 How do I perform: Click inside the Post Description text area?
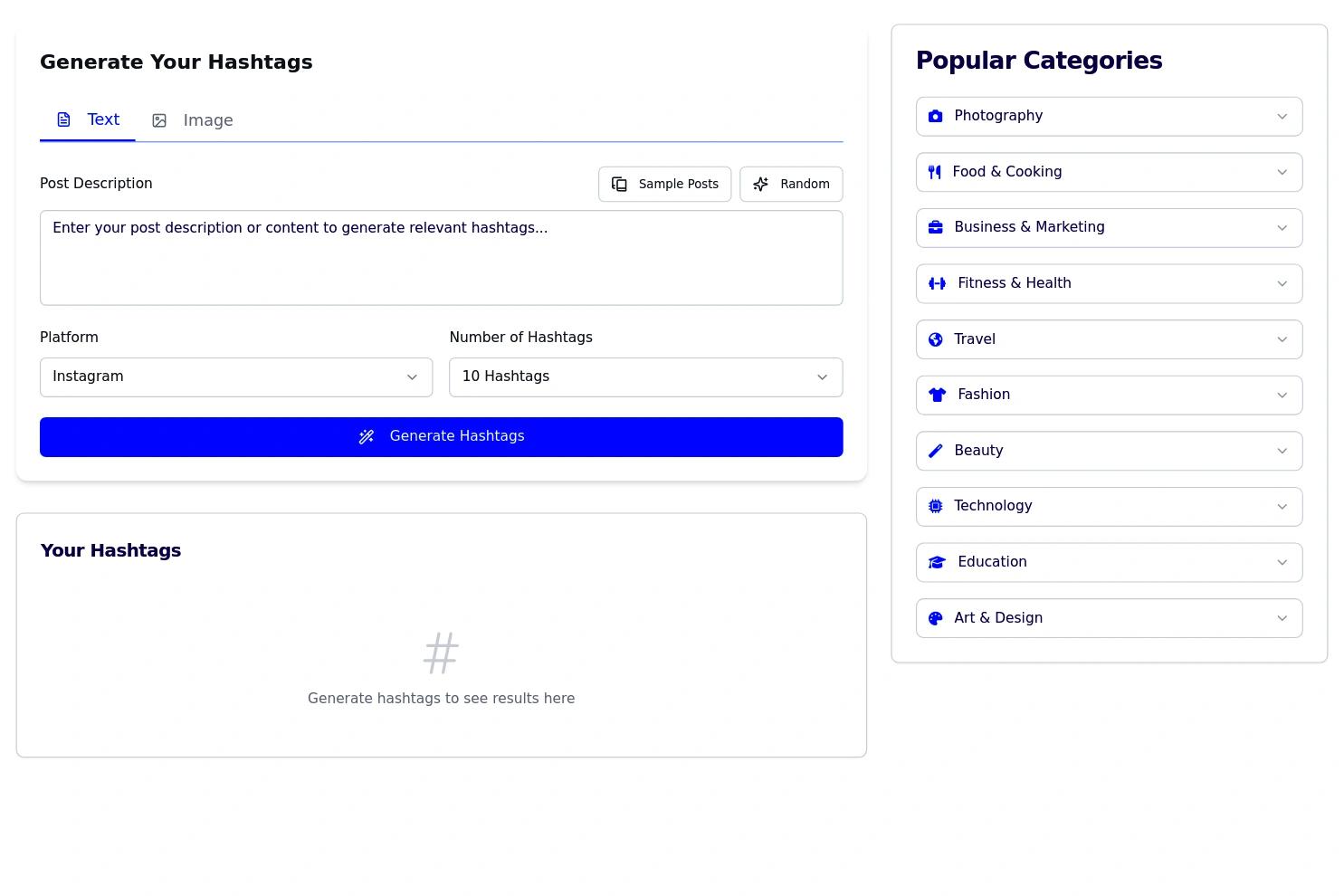point(441,258)
